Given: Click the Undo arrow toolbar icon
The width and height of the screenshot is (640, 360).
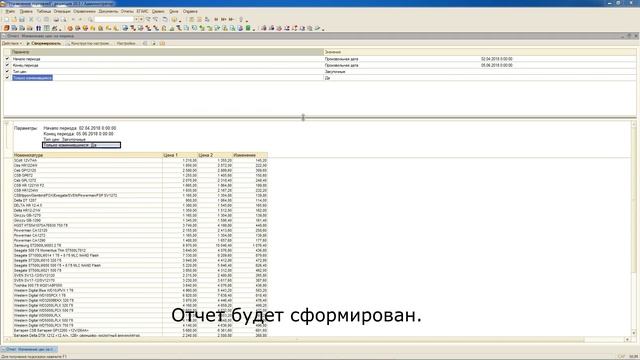Looking at the screenshot, I should click(x=73, y=20).
